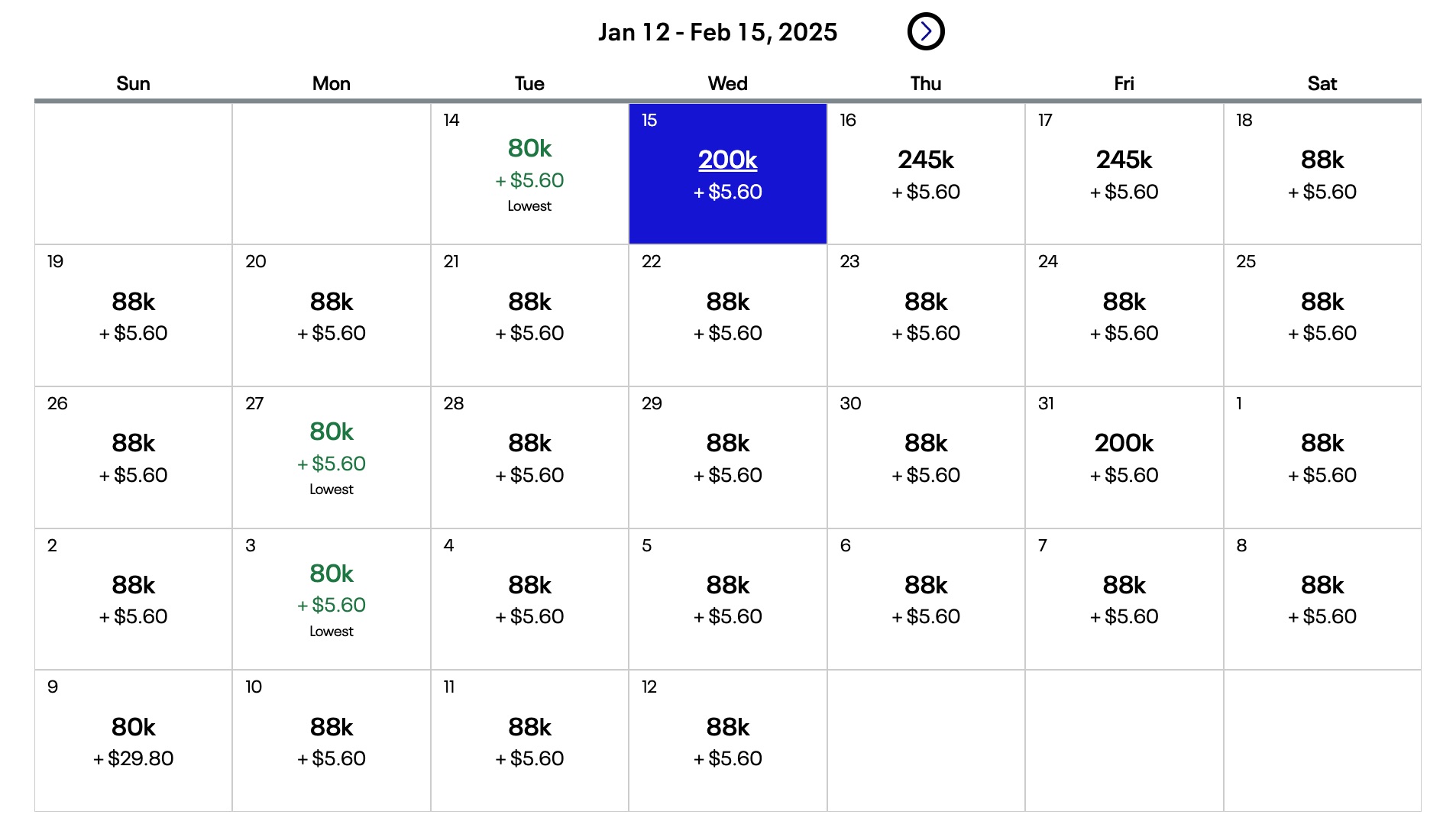The width and height of the screenshot is (1456, 837).
Task: Select January 14 with the lowest 80k fare
Action: point(529,173)
